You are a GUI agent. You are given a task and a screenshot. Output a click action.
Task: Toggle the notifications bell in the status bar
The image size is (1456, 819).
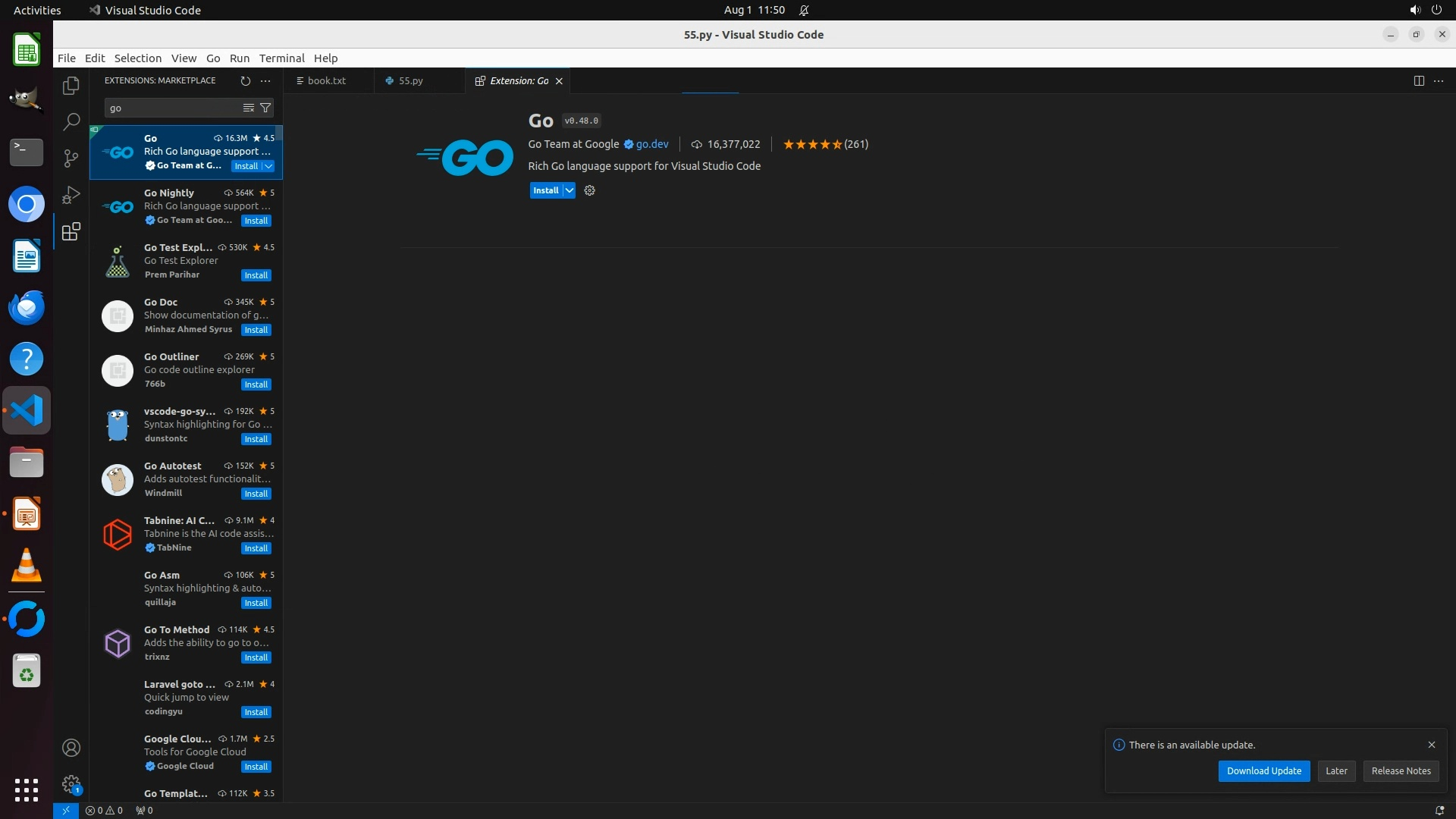click(1439, 810)
